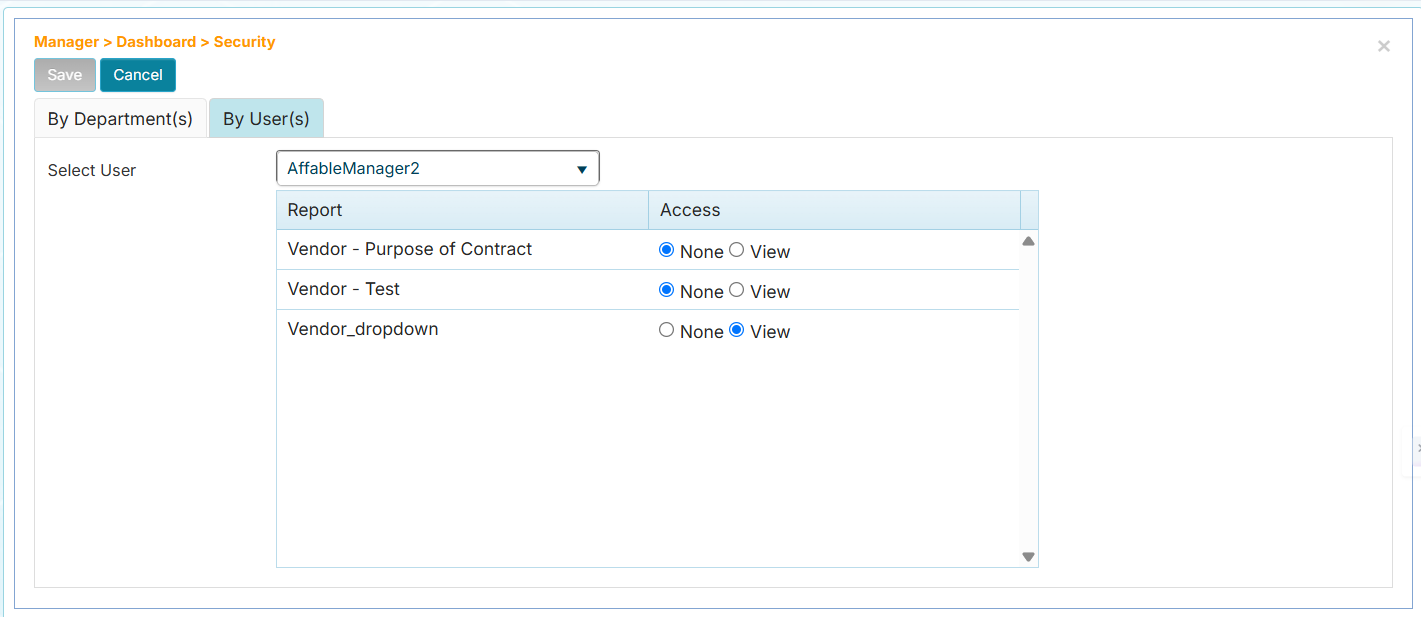The image size is (1421, 617).
Task: Select View access for Vendor - Purpose of Contract
Action: point(736,250)
